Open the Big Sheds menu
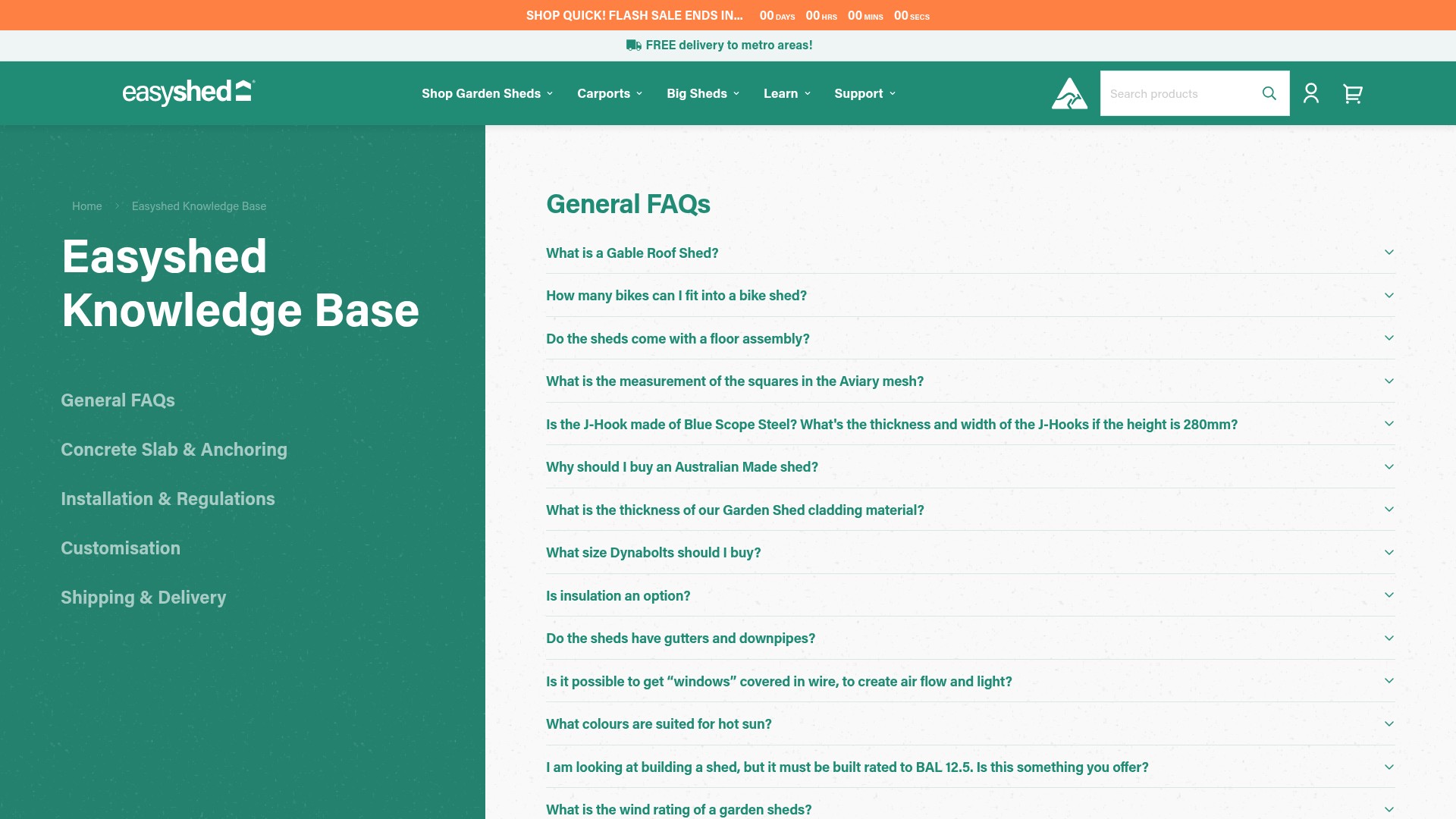 pos(703,93)
